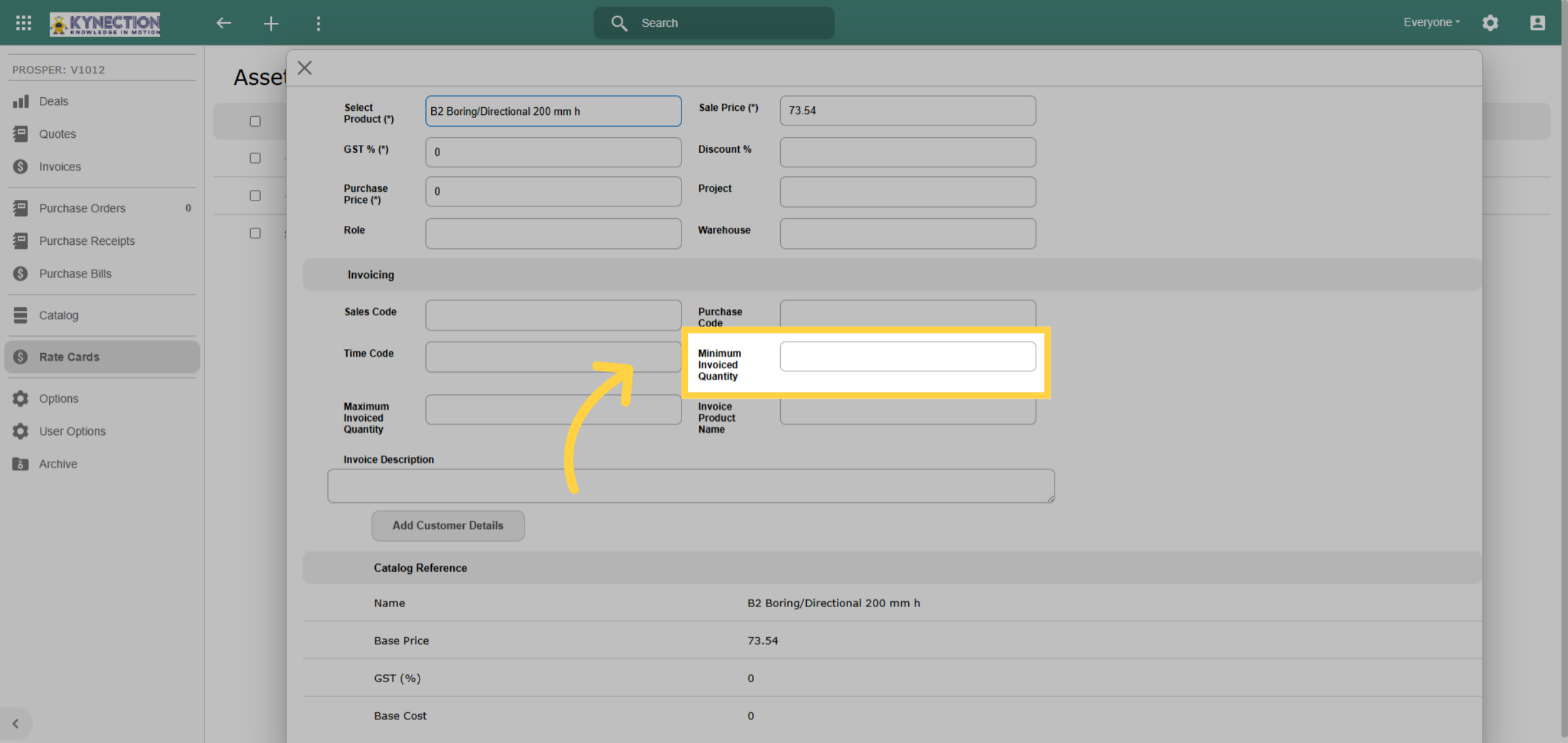Screen dimensions: 1568x743
Task: Open the Warehouse field
Action: (x=907, y=233)
